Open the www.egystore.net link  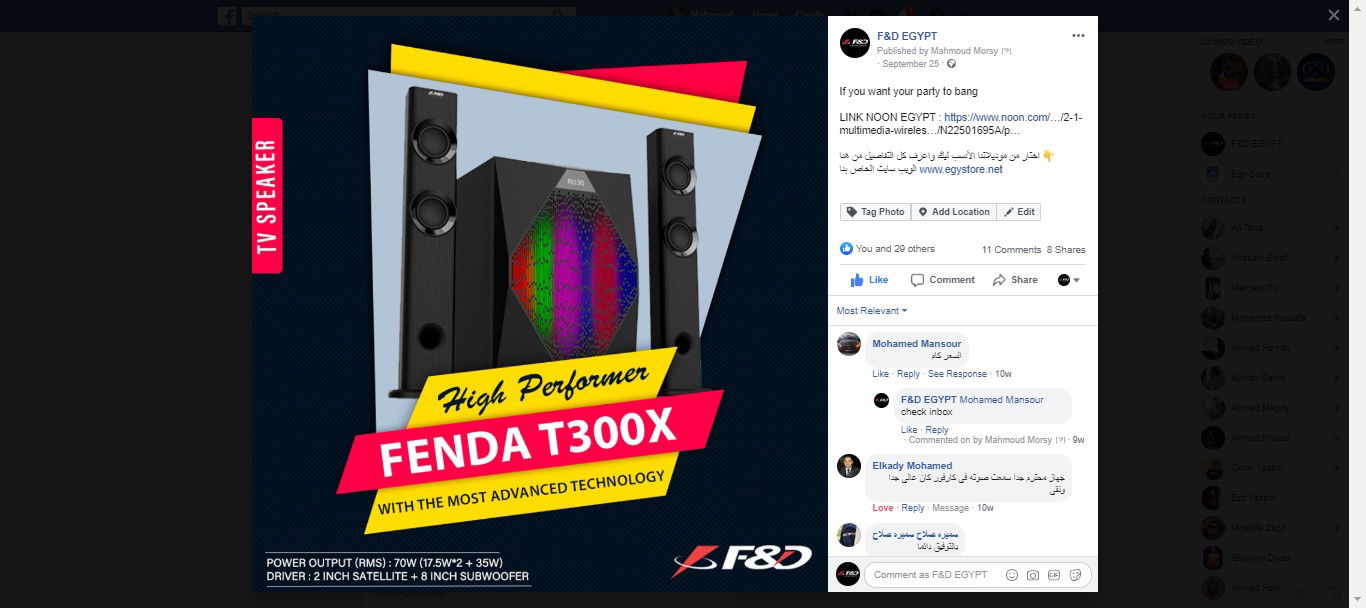click(x=960, y=170)
